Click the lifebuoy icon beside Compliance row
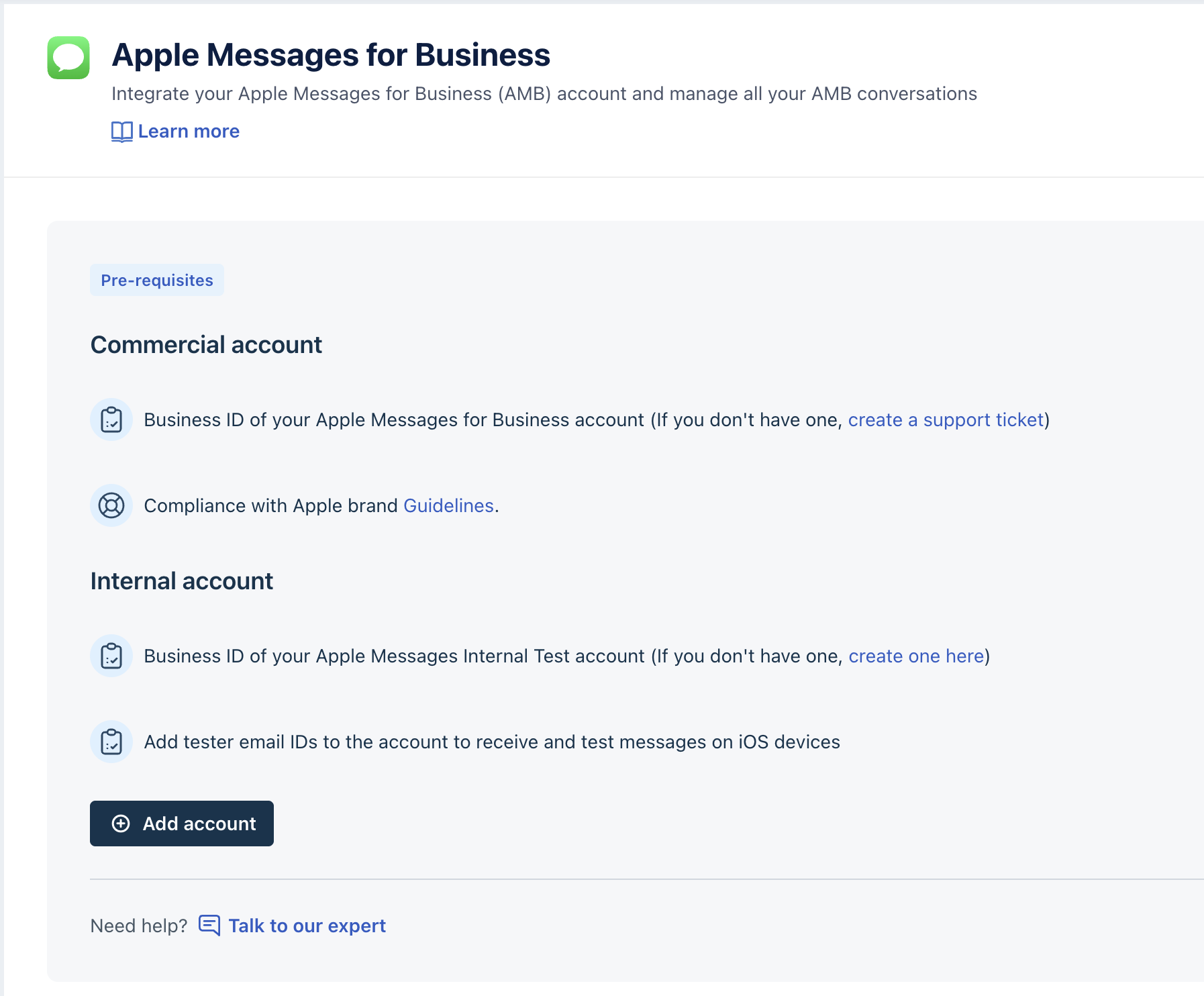Viewport: 1204px width, 996px height. coord(111,505)
